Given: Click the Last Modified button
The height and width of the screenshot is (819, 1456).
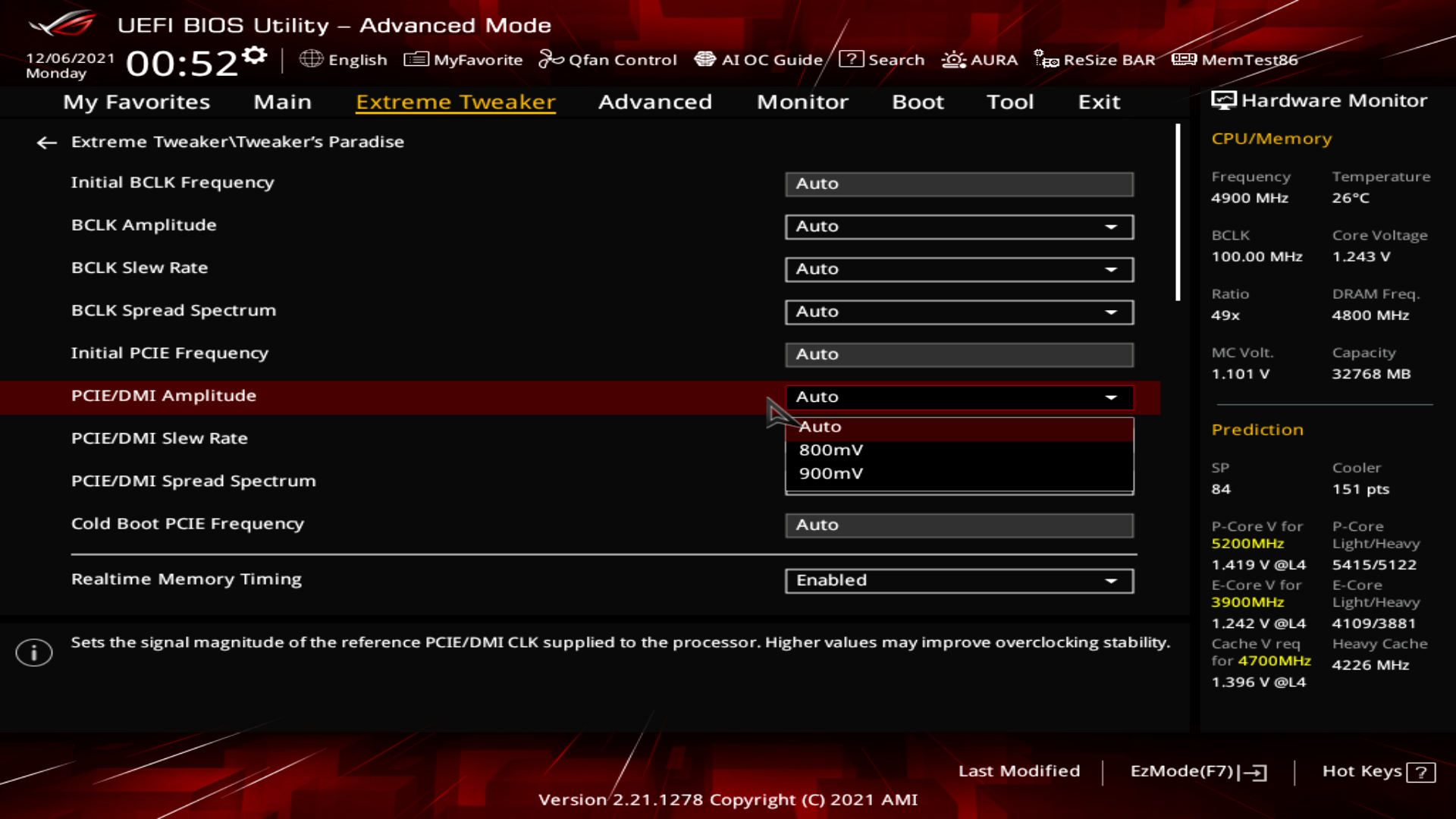Looking at the screenshot, I should [x=1019, y=771].
